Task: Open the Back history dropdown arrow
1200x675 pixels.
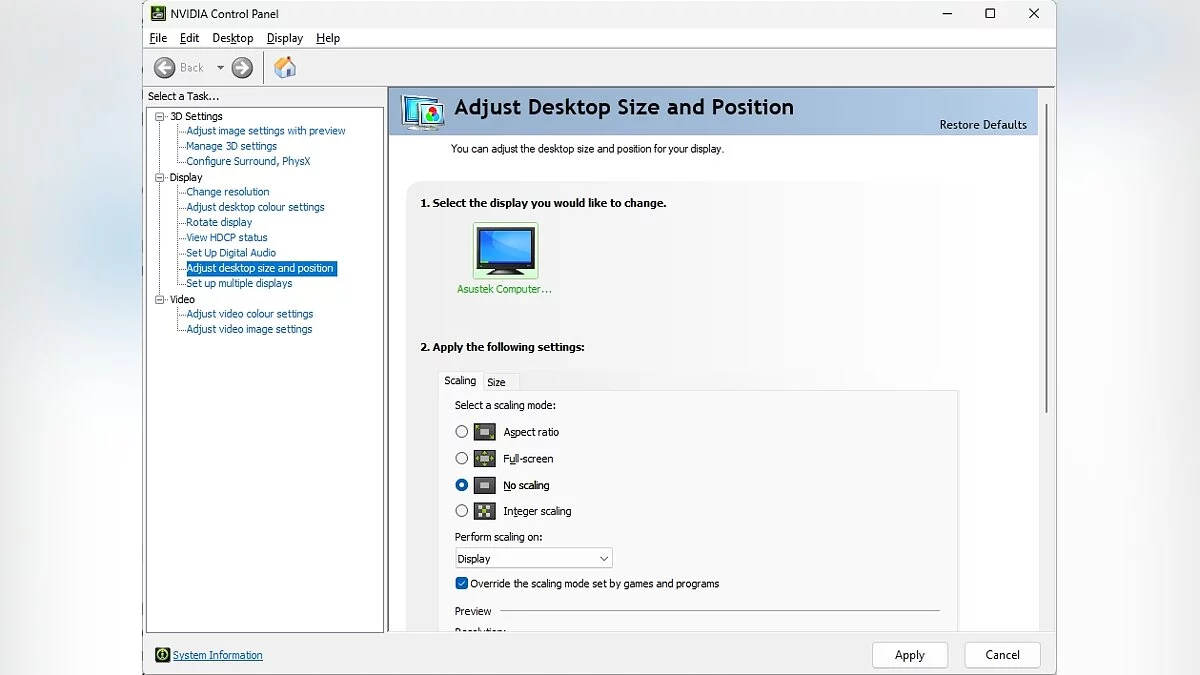Action: pos(220,68)
